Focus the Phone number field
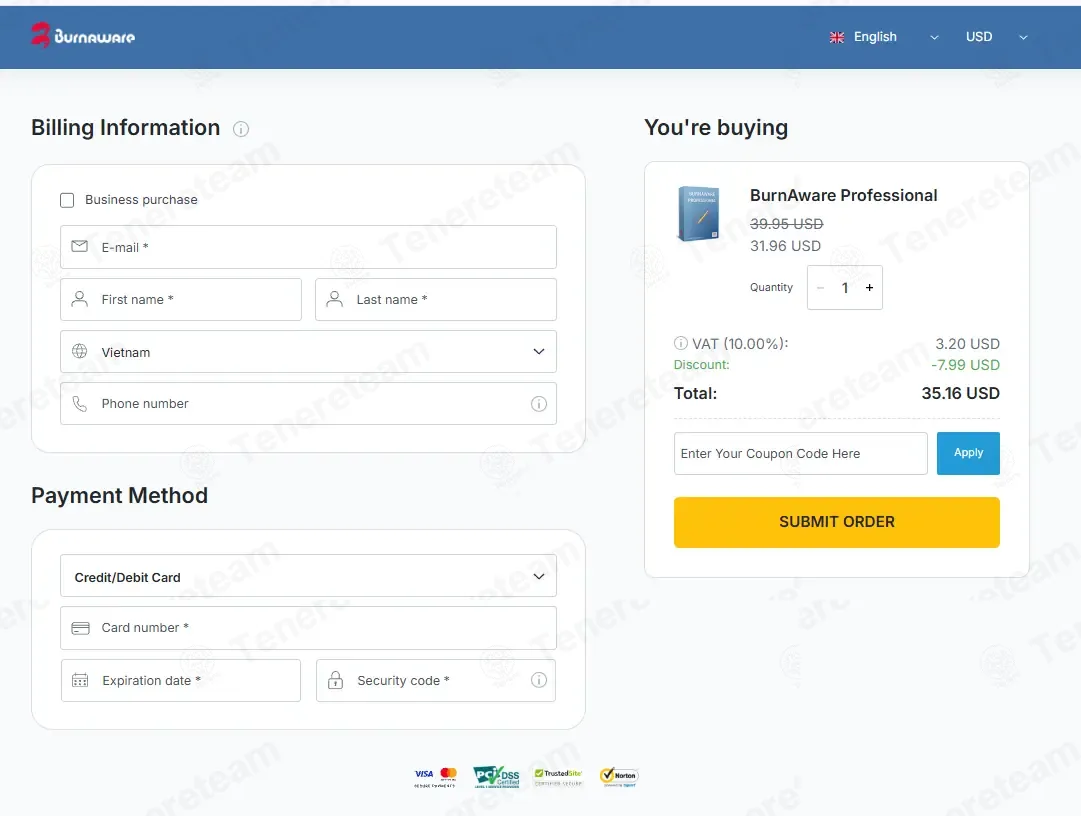This screenshot has width=1081, height=816. click(308, 404)
